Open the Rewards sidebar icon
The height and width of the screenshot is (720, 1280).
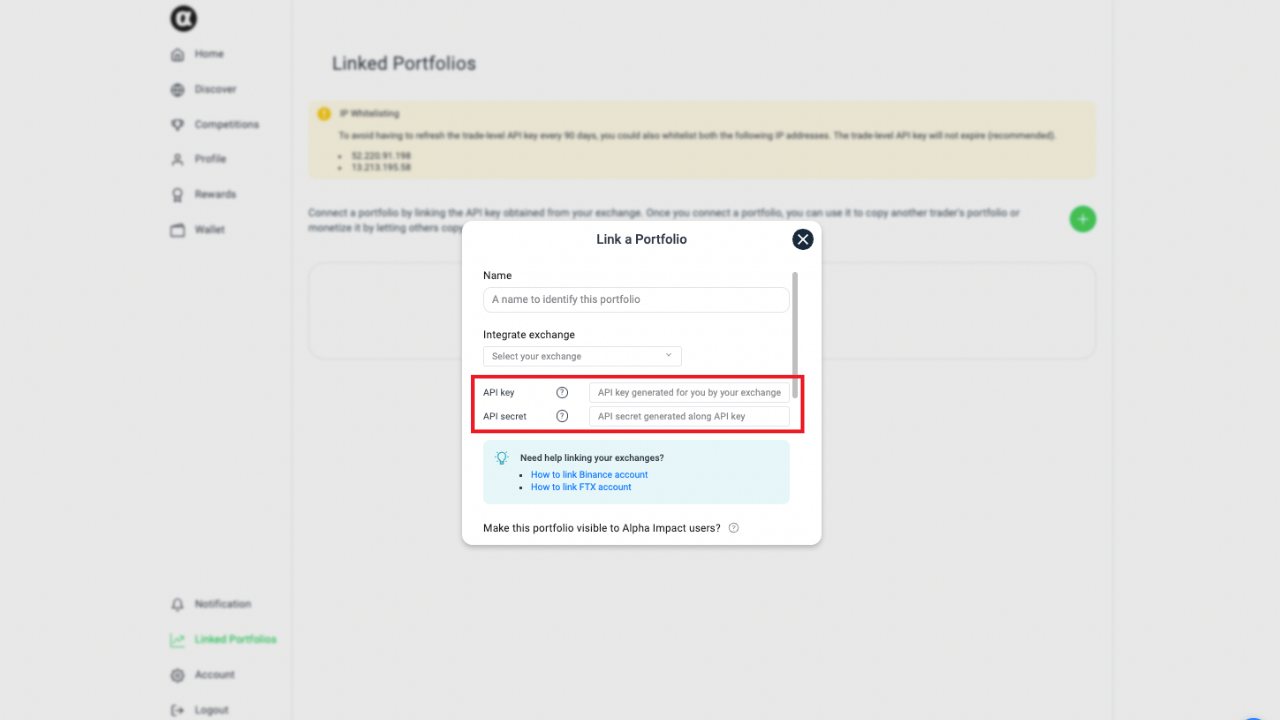point(178,195)
